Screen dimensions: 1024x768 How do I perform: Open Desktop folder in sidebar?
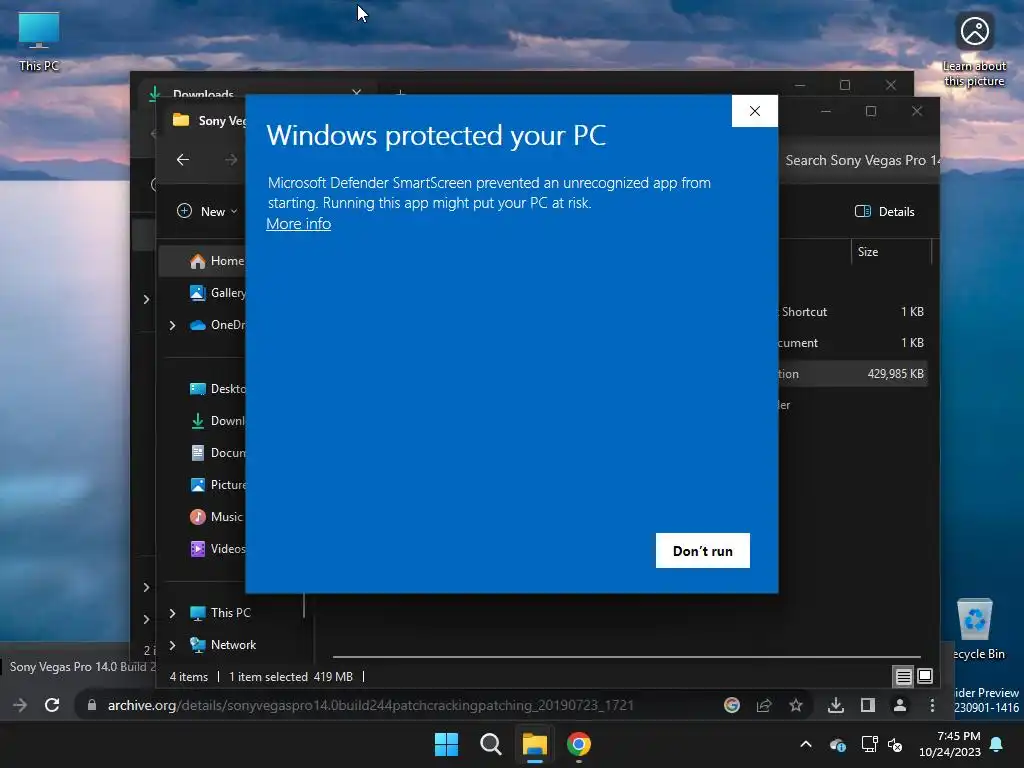[x=216, y=389]
